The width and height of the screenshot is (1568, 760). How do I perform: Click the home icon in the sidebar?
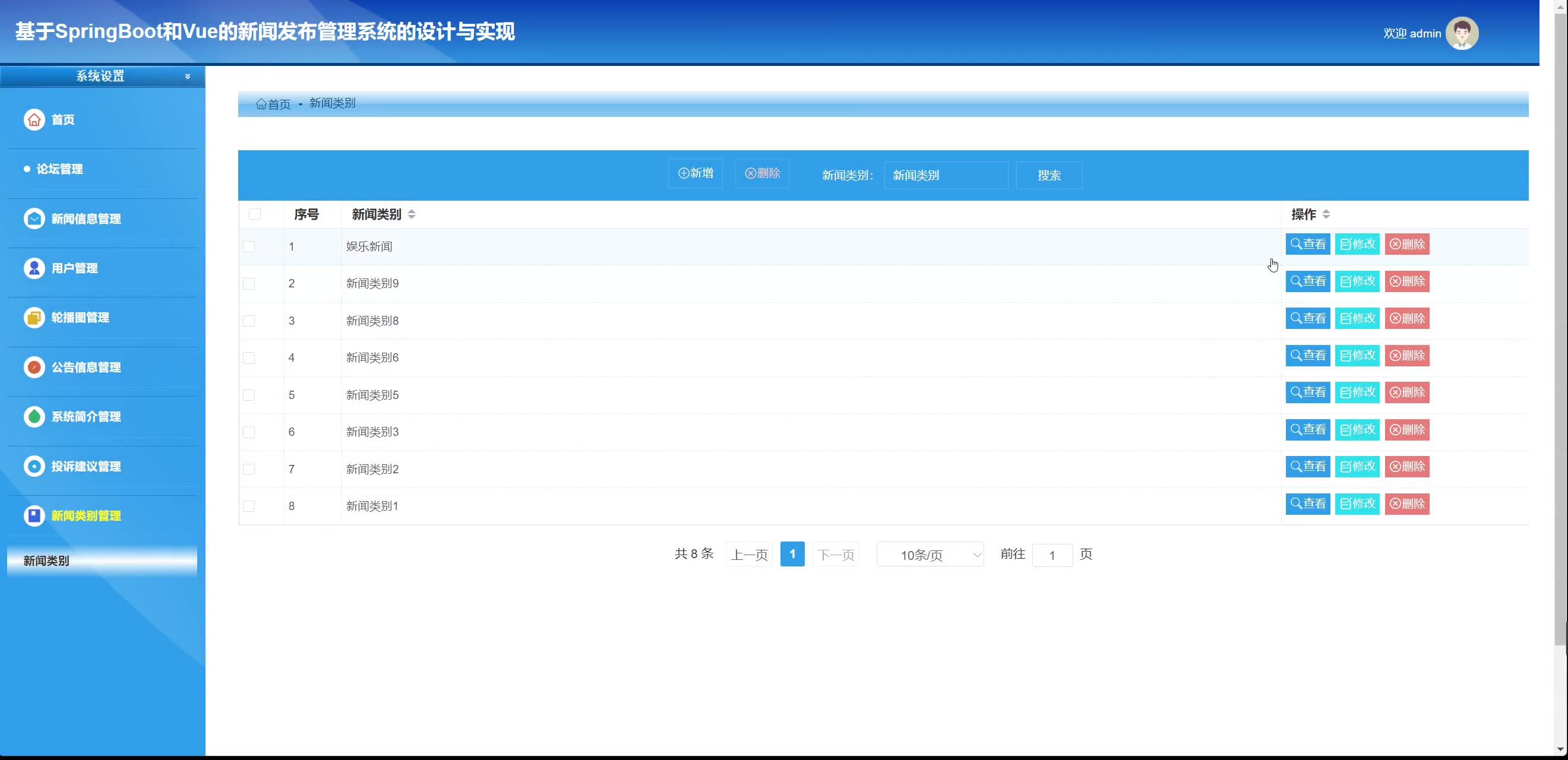(x=34, y=120)
